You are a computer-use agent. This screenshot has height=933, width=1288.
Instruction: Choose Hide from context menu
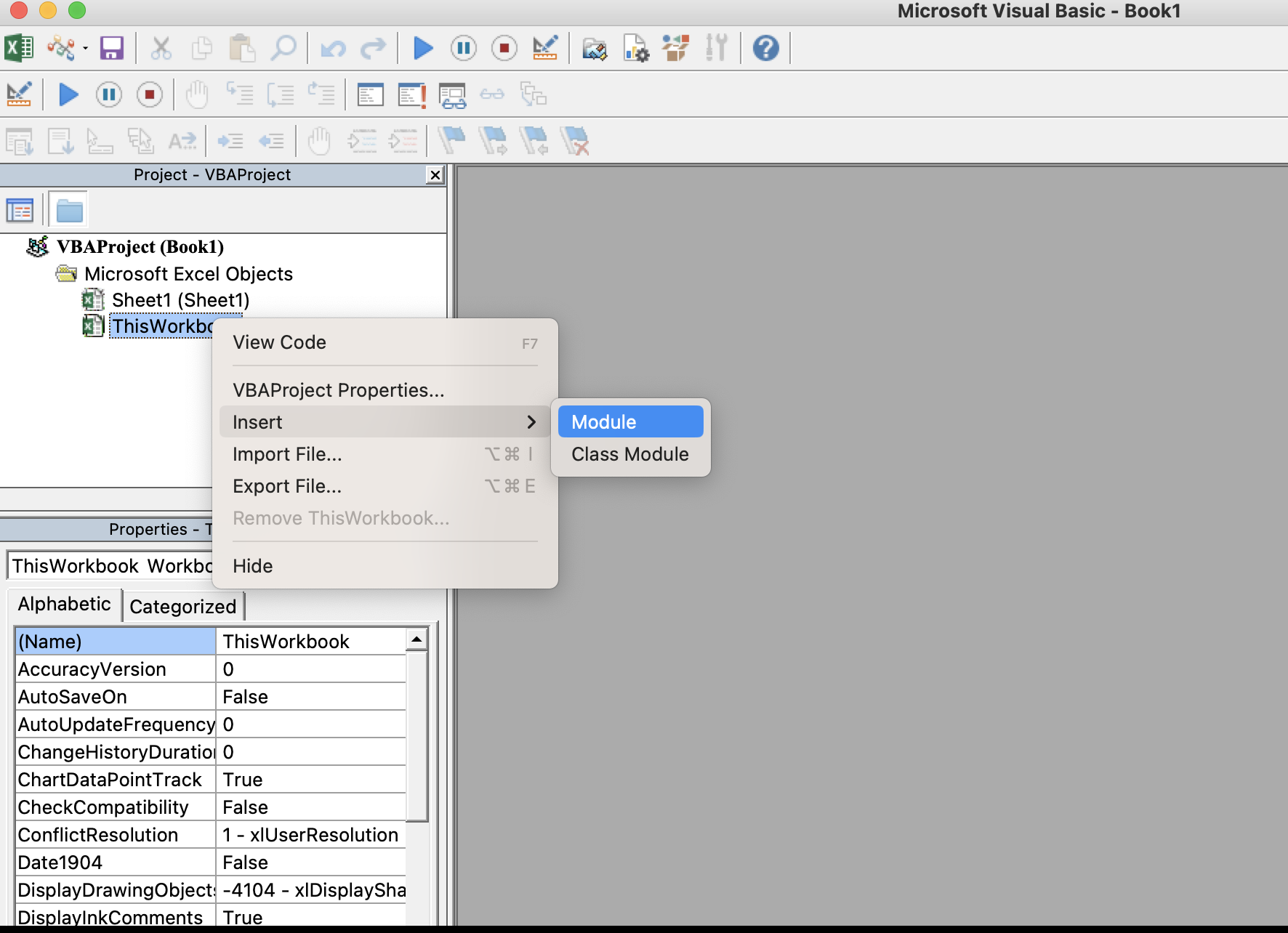pyautogui.click(x=385, y=566)
